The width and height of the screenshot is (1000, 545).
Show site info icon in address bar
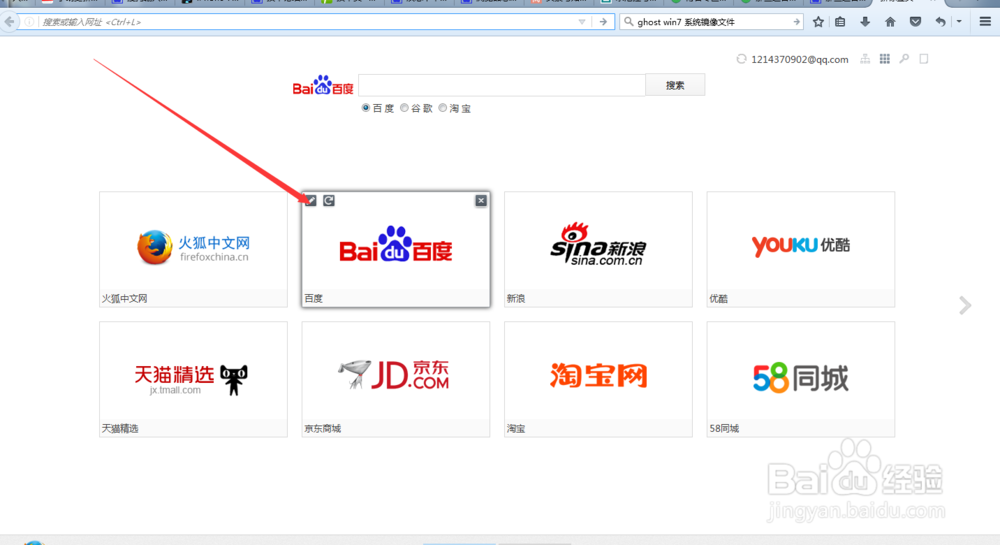pos(29,22)
